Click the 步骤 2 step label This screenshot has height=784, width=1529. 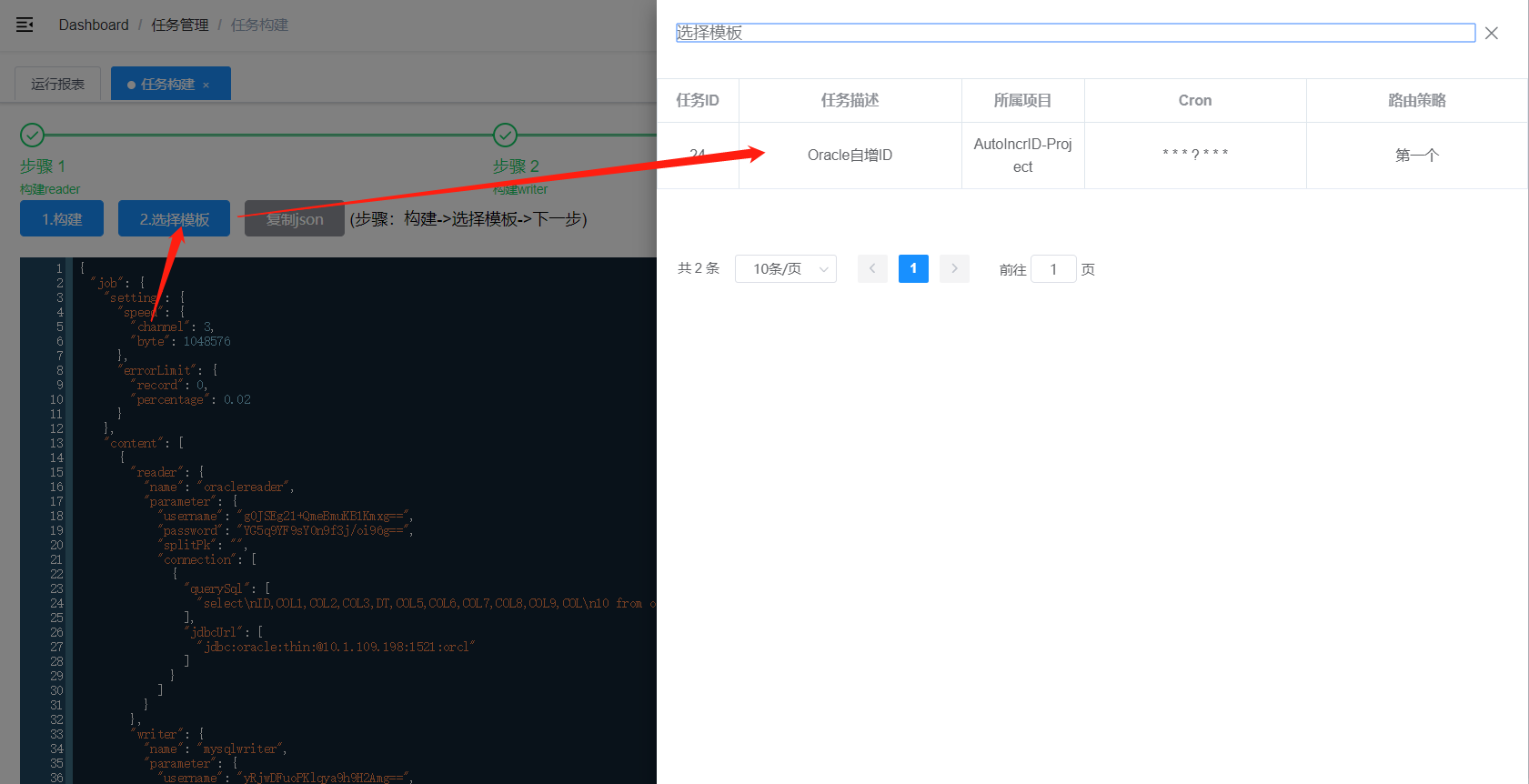516,166
